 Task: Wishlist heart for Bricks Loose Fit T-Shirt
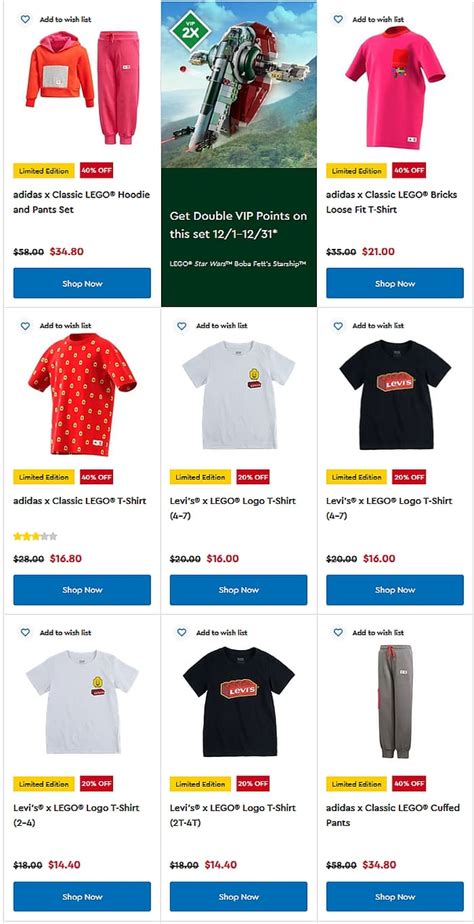(338, 19)
